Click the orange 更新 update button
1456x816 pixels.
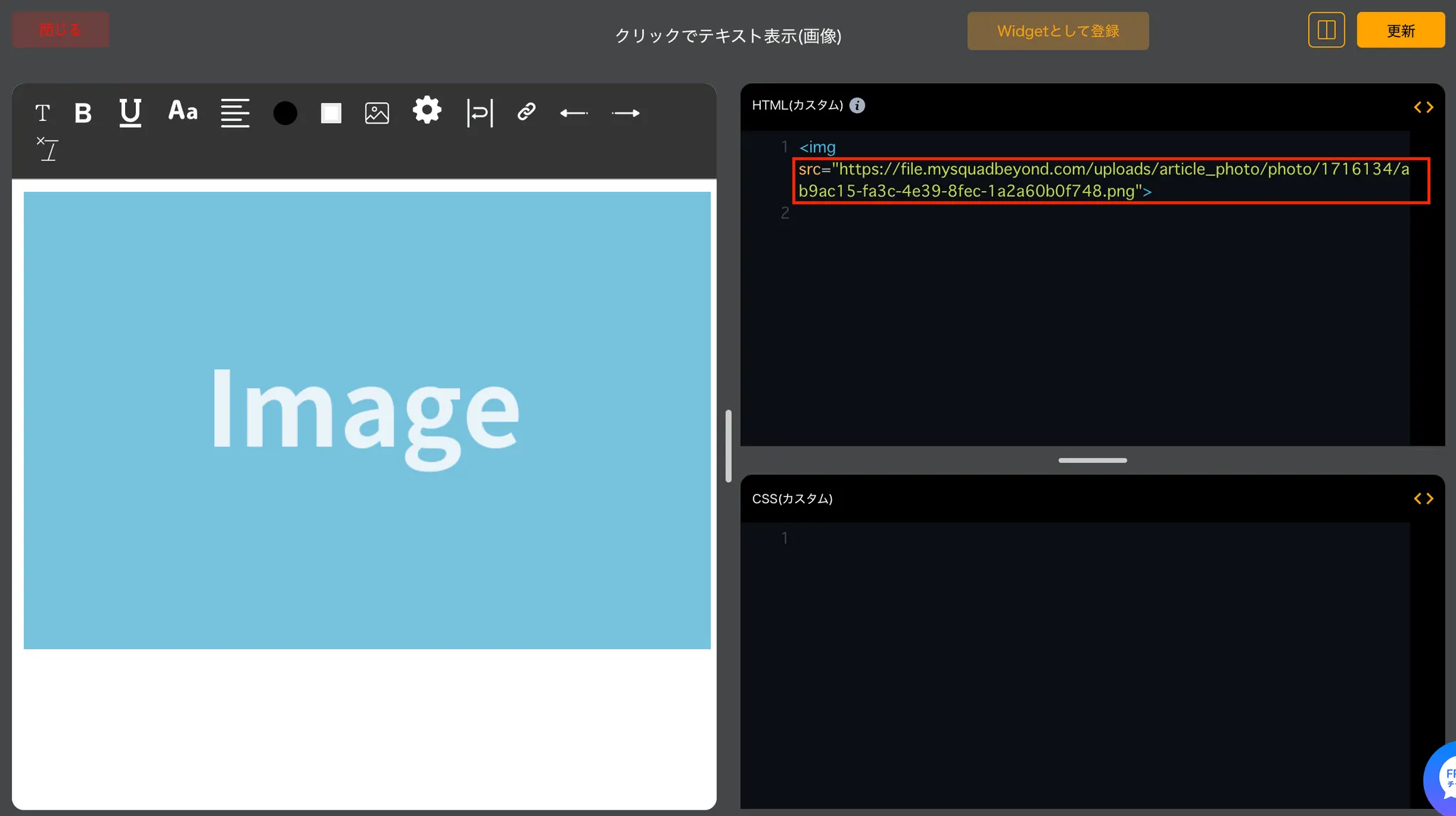[1401, 30]
